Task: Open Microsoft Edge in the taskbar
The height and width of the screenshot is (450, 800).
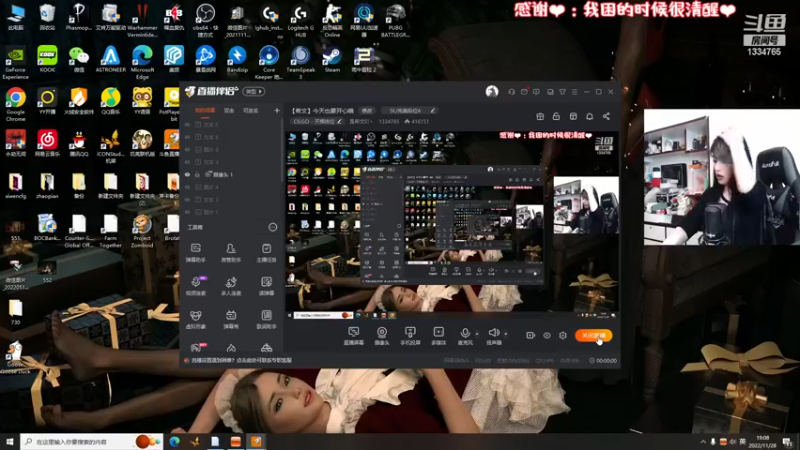Action: [x=174, y=441]
